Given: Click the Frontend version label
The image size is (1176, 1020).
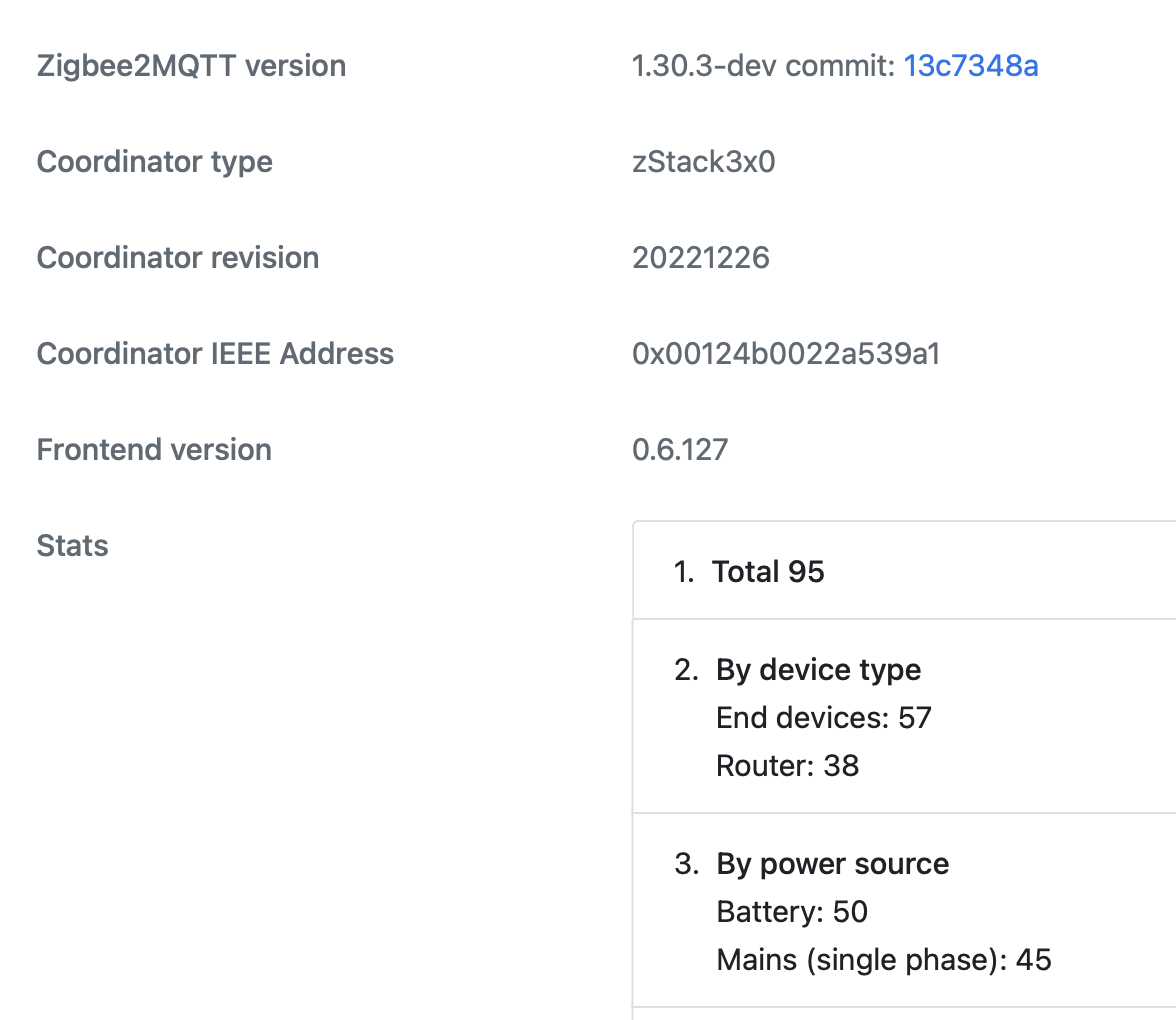Looking at the screenshot, I should point(153,449).
